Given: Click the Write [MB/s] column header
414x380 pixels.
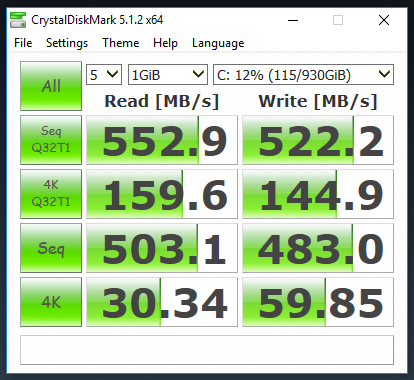Looking at the screenshot, I should click(318, 101).
